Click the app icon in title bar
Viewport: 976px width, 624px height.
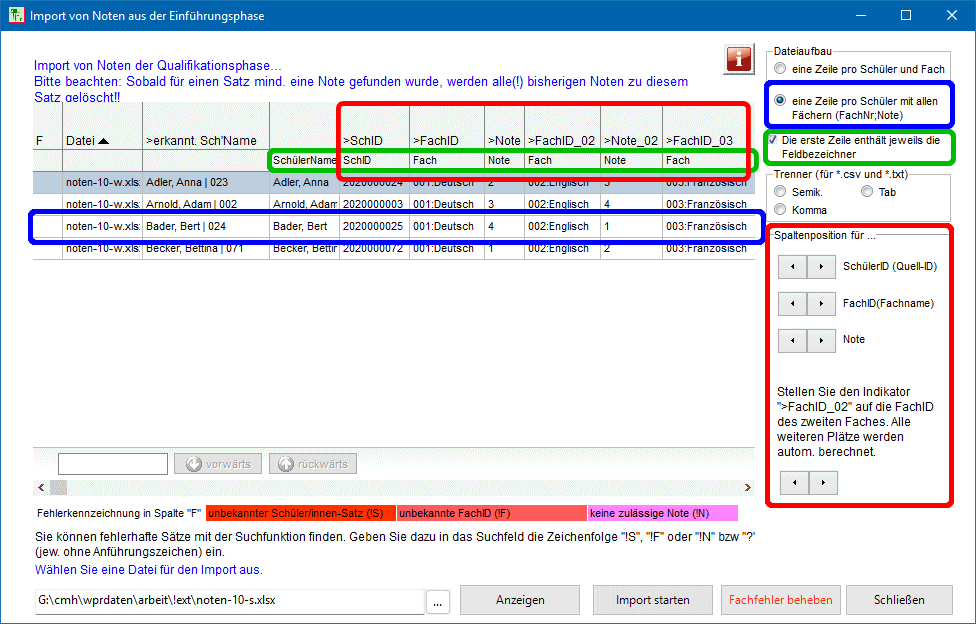coord(16,16)
